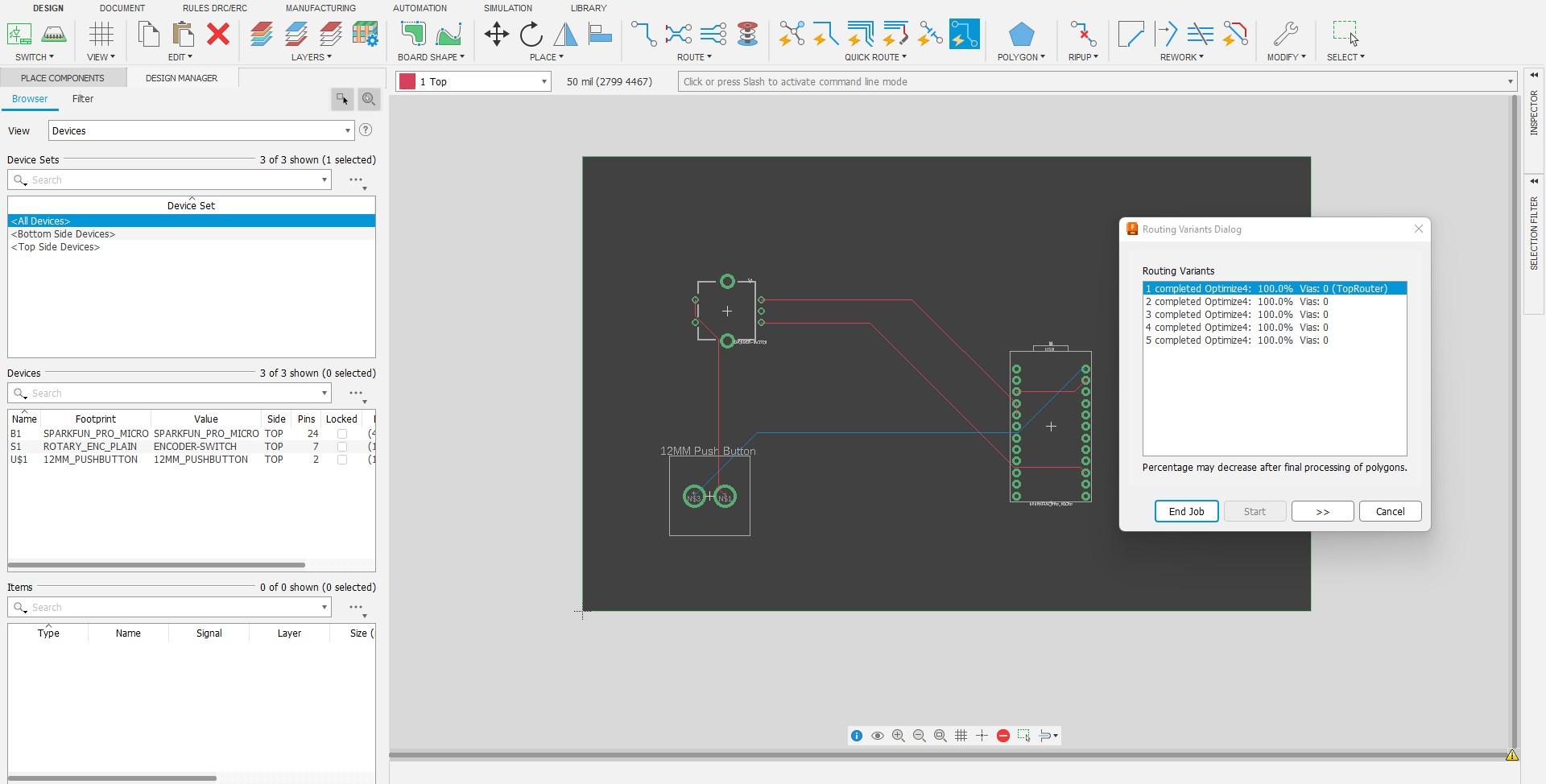Image resolution: width=1546 pixels, height=784 pixels.
Task: Click the red Top layer color swatch
Action: (407, 82)
